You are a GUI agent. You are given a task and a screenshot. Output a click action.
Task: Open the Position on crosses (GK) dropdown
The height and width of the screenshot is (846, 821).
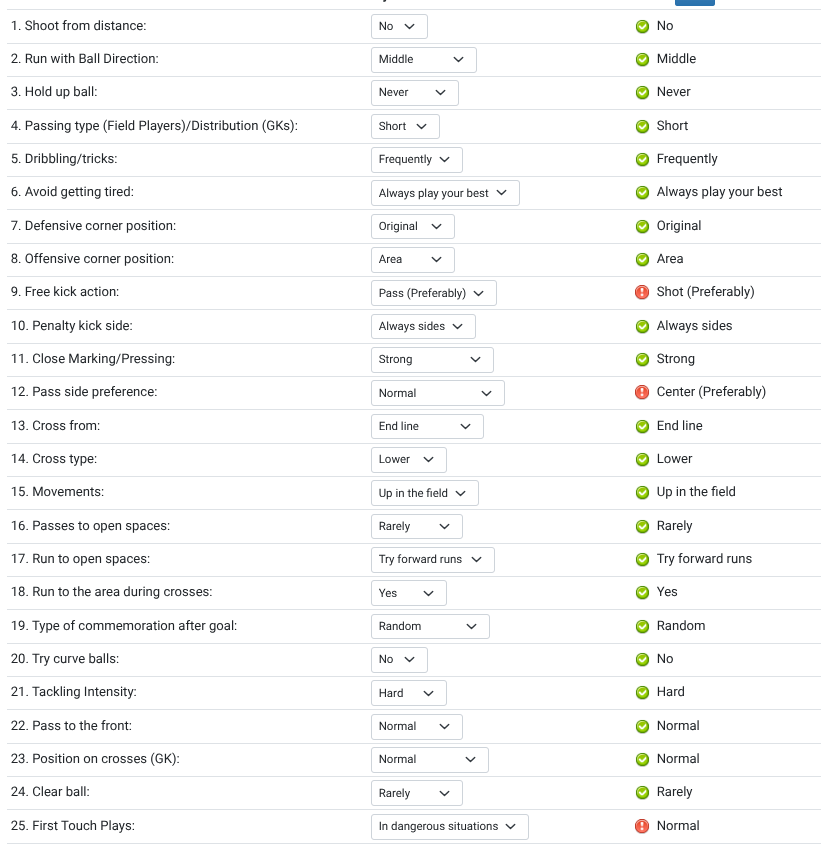click(x=429, y=760)
